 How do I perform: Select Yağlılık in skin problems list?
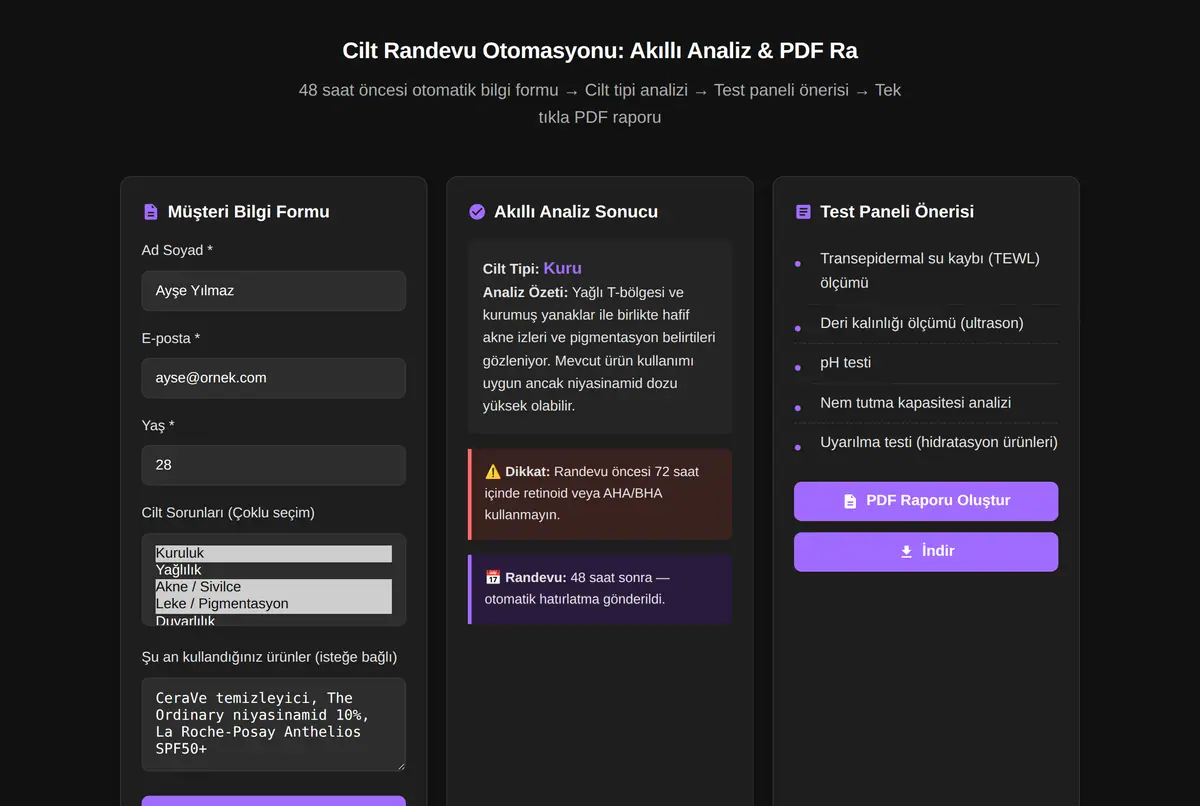tap(273, 570)
